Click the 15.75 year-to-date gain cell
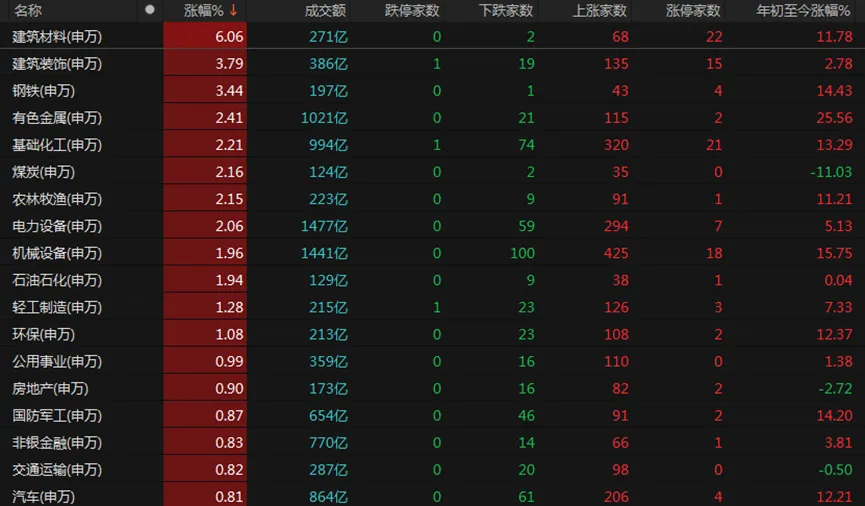The height and width of the screenshot is (506, 865). pos(834,253)
